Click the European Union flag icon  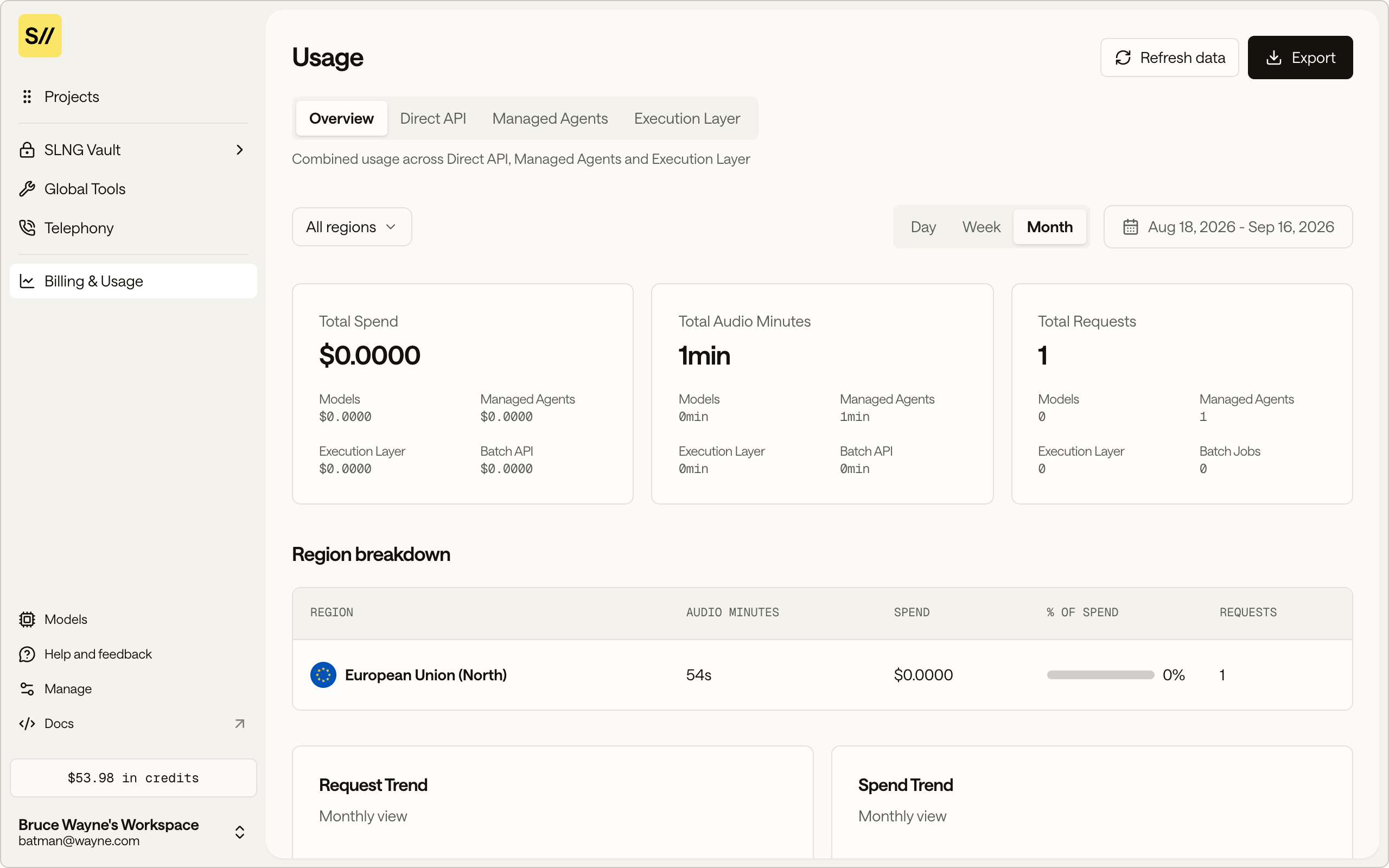point(323,674)
